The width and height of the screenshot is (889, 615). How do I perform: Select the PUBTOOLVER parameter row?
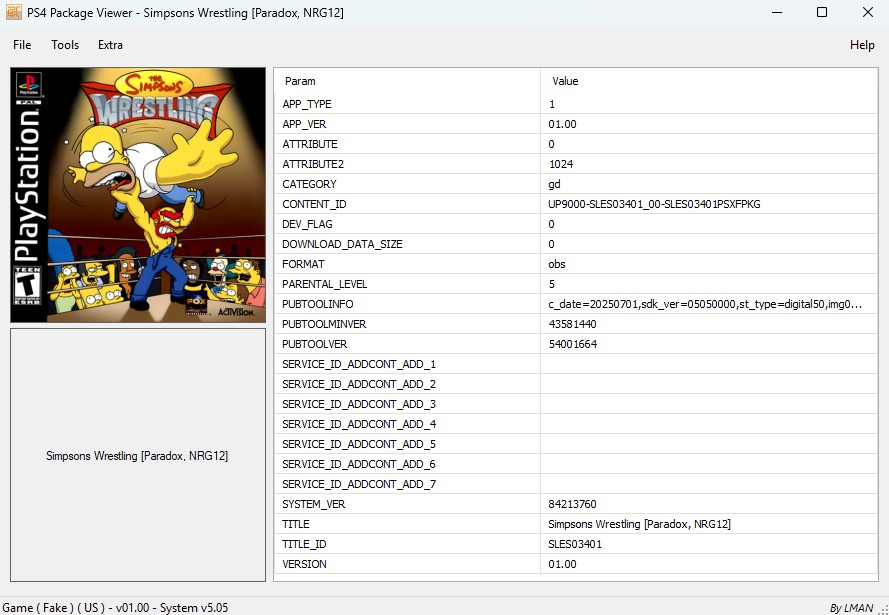pyautogui.click(x=575, y=344)
